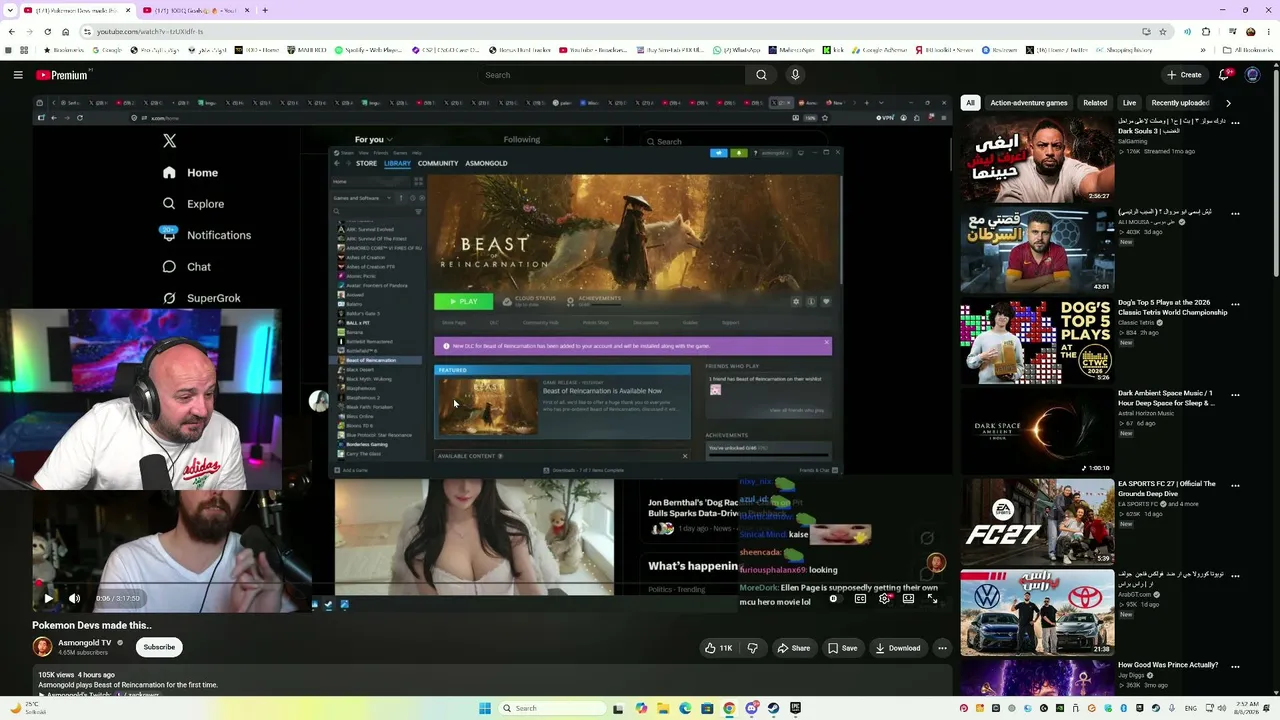Go back in browser history

(10, 32)
